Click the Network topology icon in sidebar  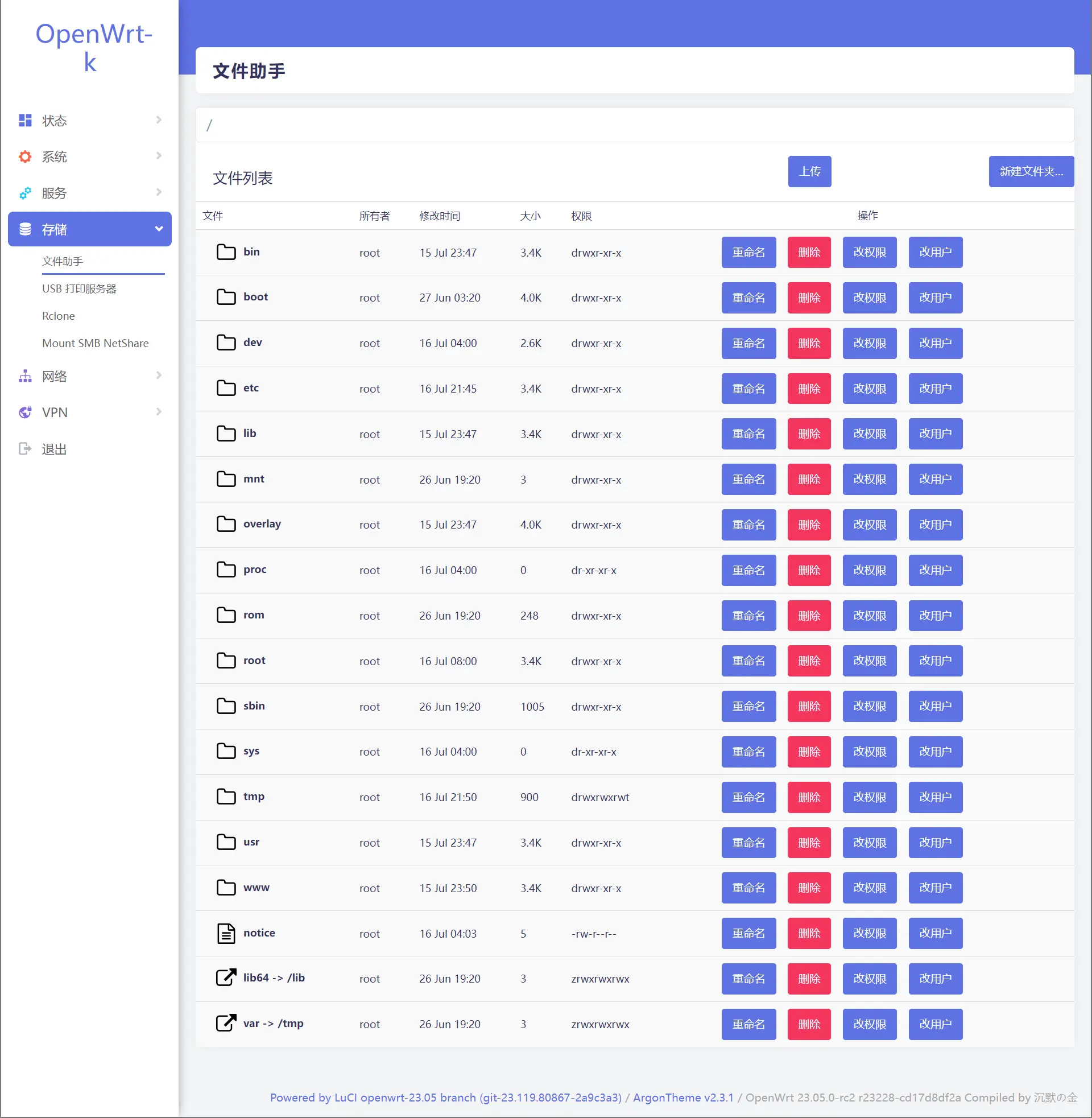(24, 376)
